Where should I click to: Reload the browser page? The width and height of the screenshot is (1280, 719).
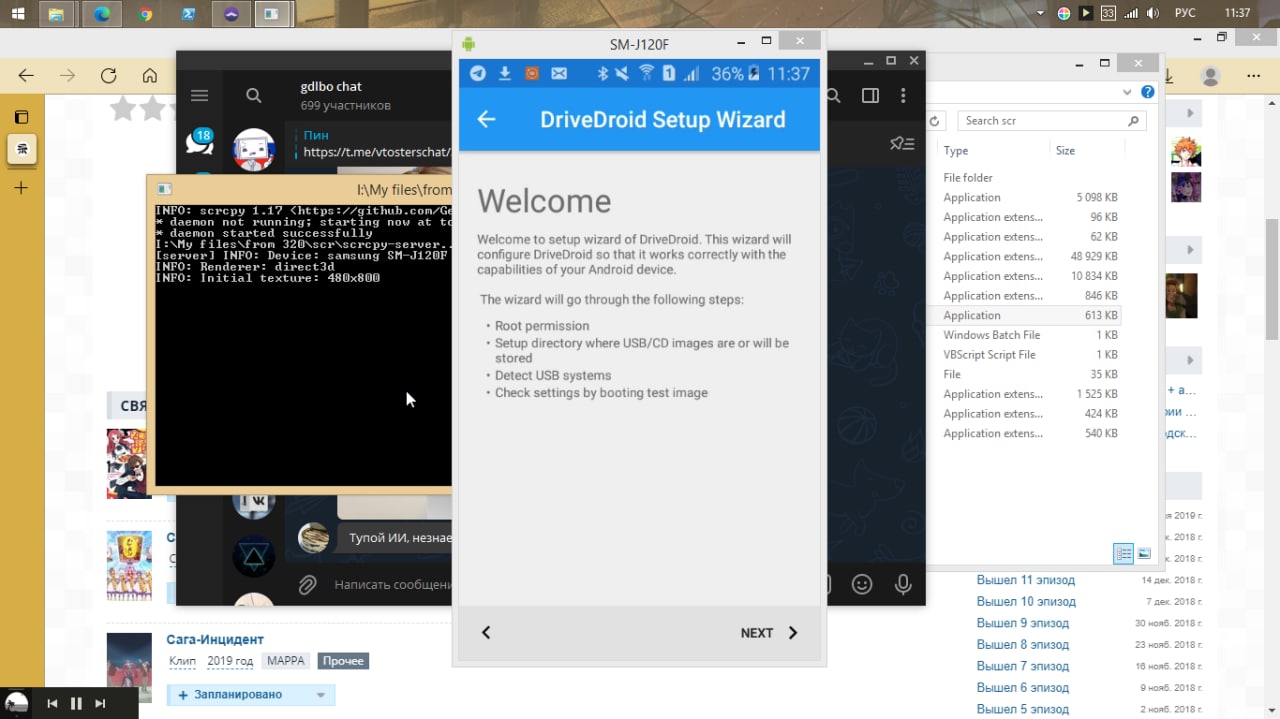[108, 76]
